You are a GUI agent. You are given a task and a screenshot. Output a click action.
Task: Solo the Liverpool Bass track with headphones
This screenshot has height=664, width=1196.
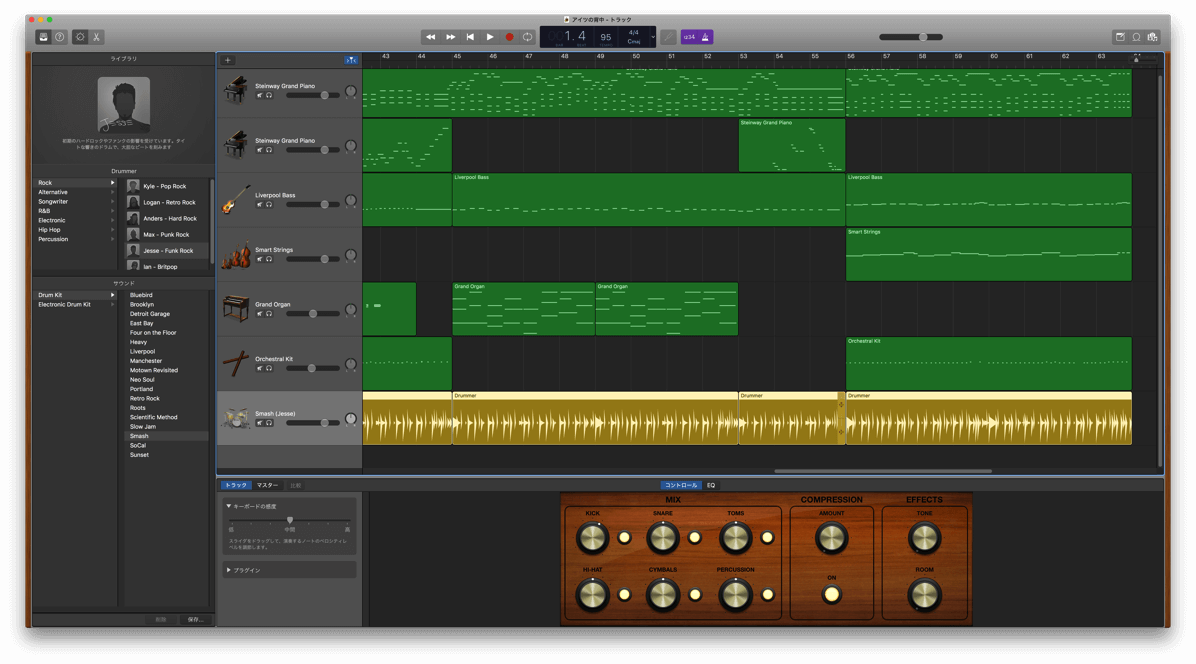tap(268, 204)
